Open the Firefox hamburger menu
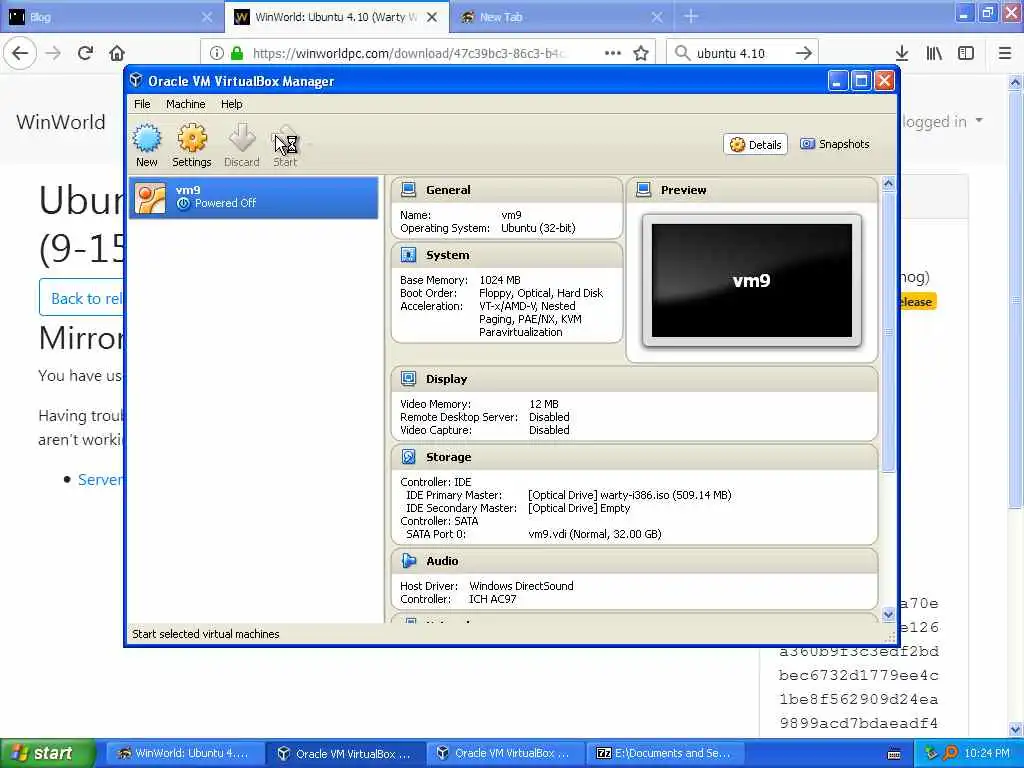Viewport: 1024px width, 768px height. click(x=1005, y=53)
